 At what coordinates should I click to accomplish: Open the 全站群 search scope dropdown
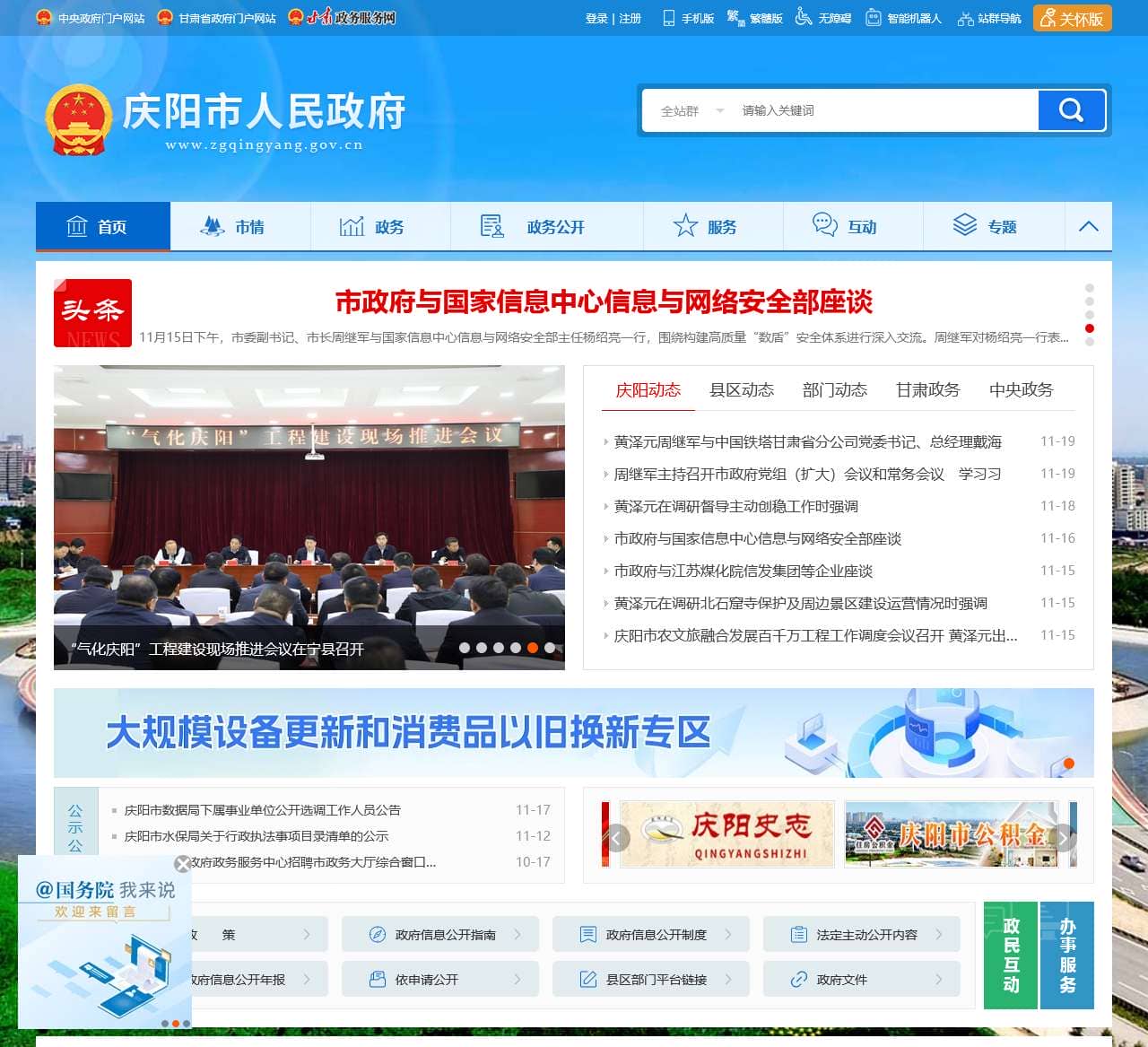click(691, 110)
